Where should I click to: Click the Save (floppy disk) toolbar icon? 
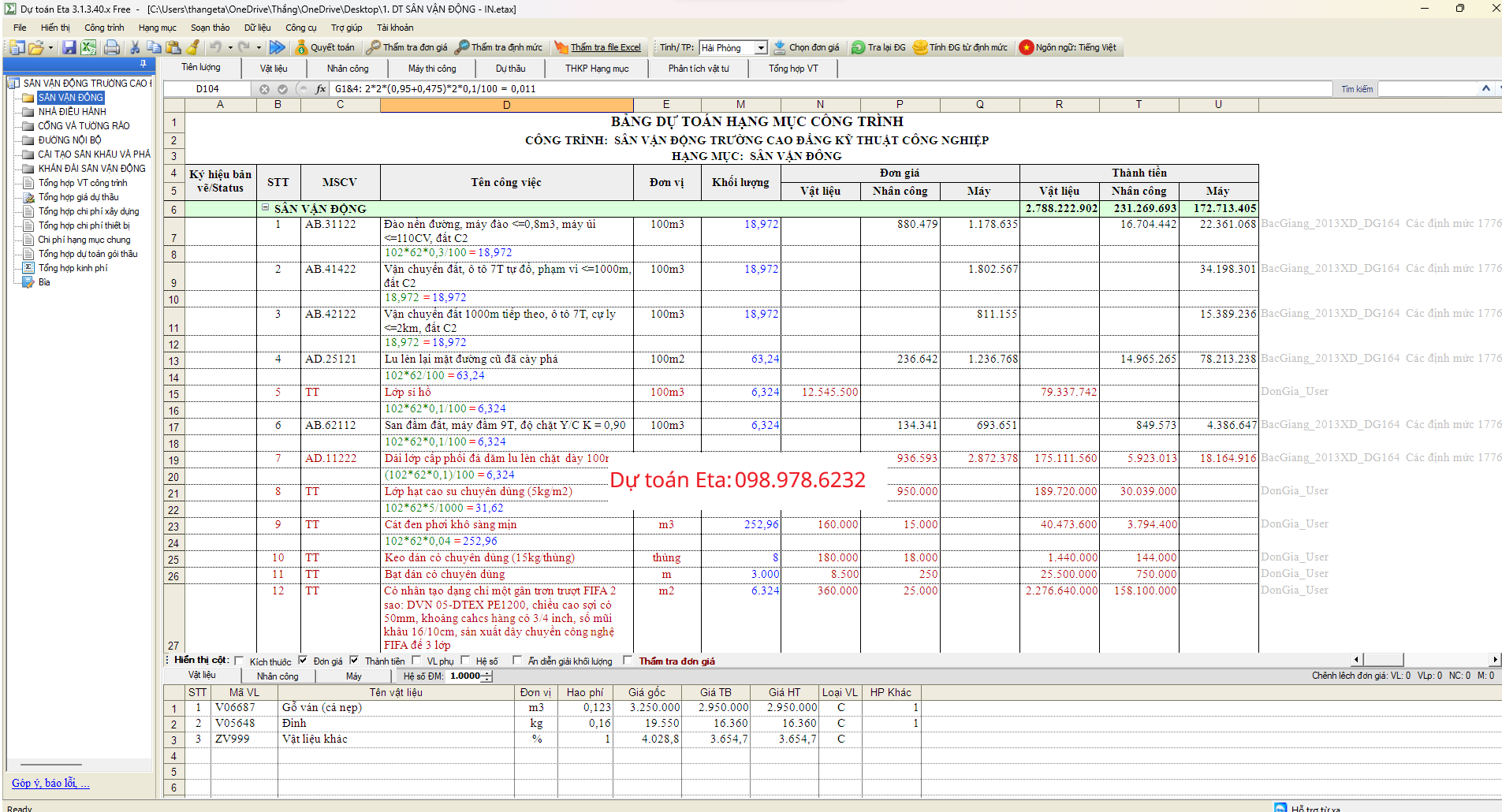pyautogui.click(x=69, y=47)
